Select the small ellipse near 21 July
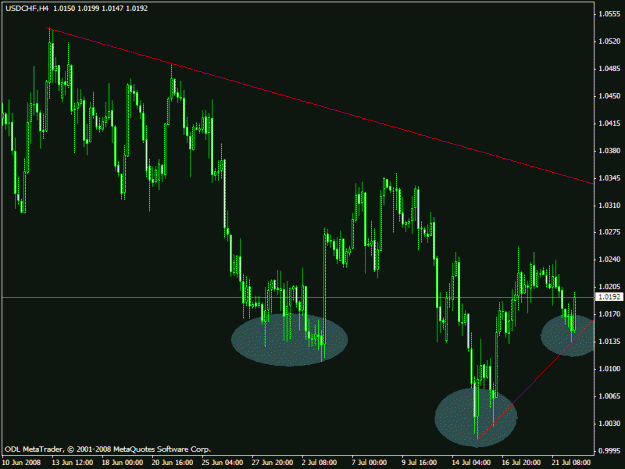The height and width of the screenshot is (469, 625). point(568,336)
